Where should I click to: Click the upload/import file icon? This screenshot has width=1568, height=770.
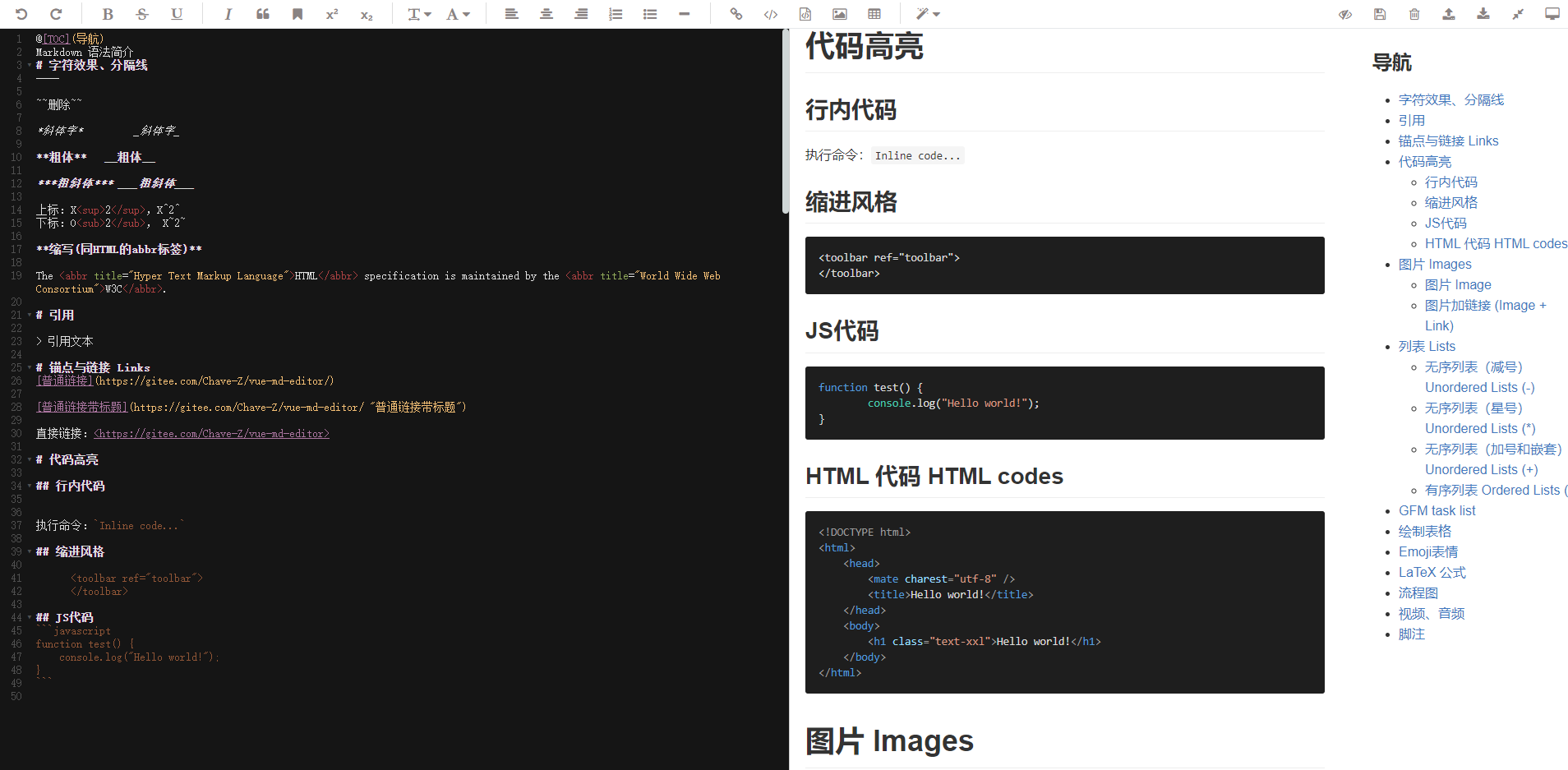[1449, 14]
